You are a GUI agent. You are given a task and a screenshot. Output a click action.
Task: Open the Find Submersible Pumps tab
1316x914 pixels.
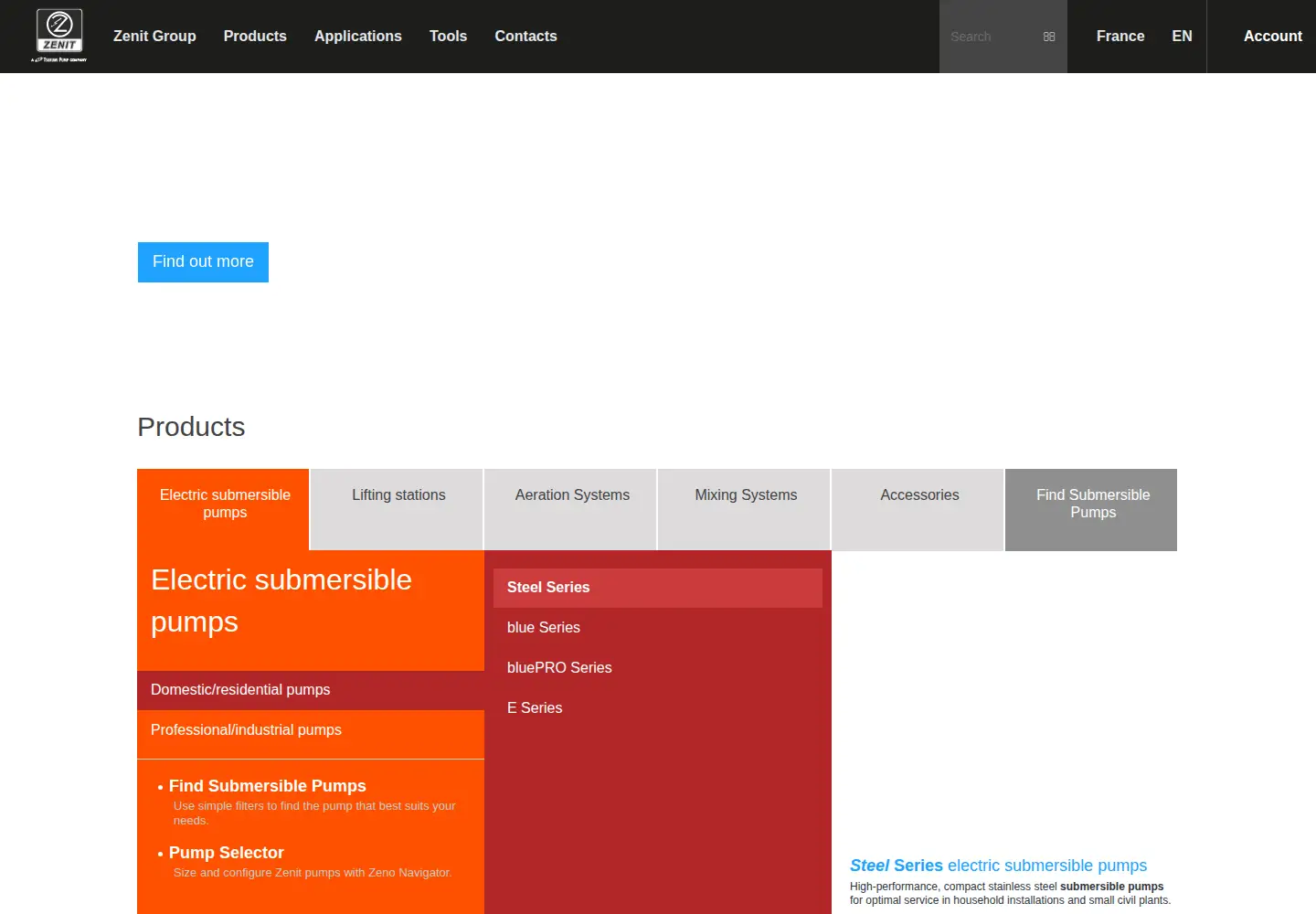[1092, 510]
